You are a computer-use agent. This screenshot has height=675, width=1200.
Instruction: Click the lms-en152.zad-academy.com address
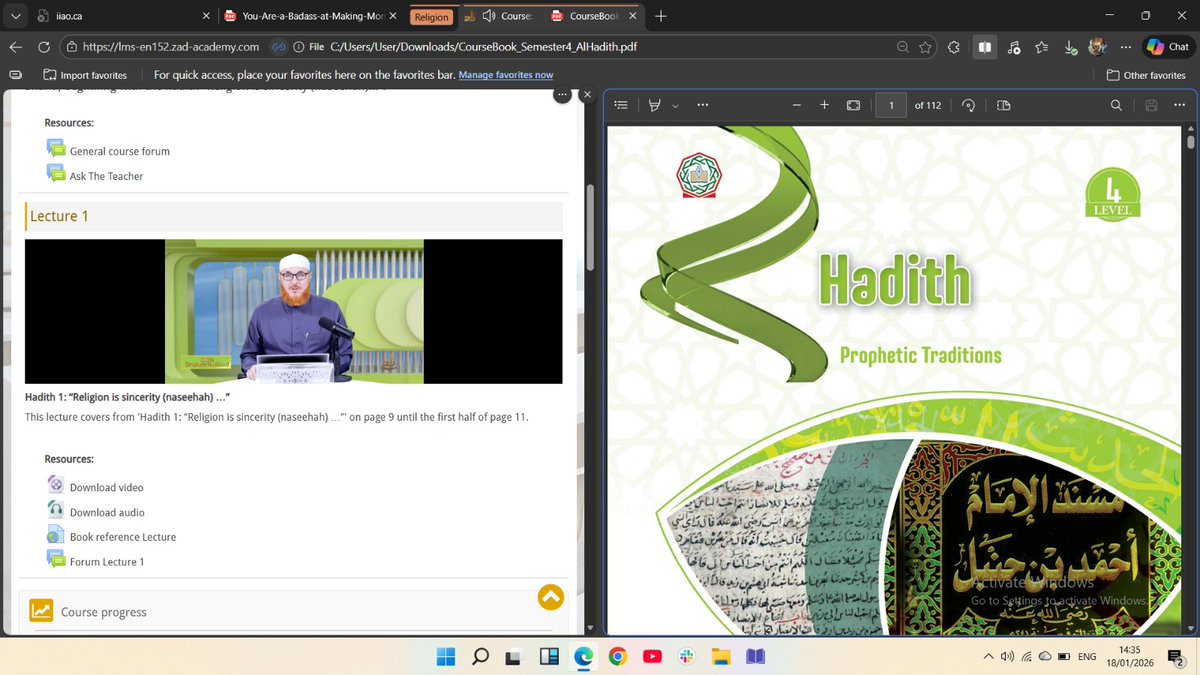click(171, 47)
